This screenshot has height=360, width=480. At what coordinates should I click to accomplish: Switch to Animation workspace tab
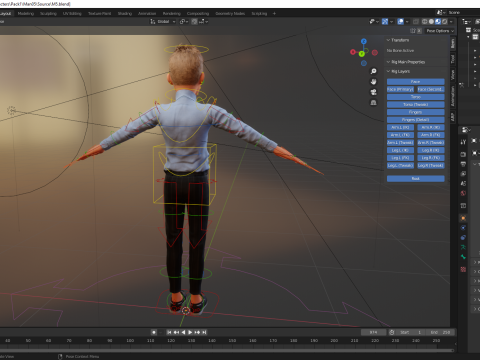[x=147, y=13]
